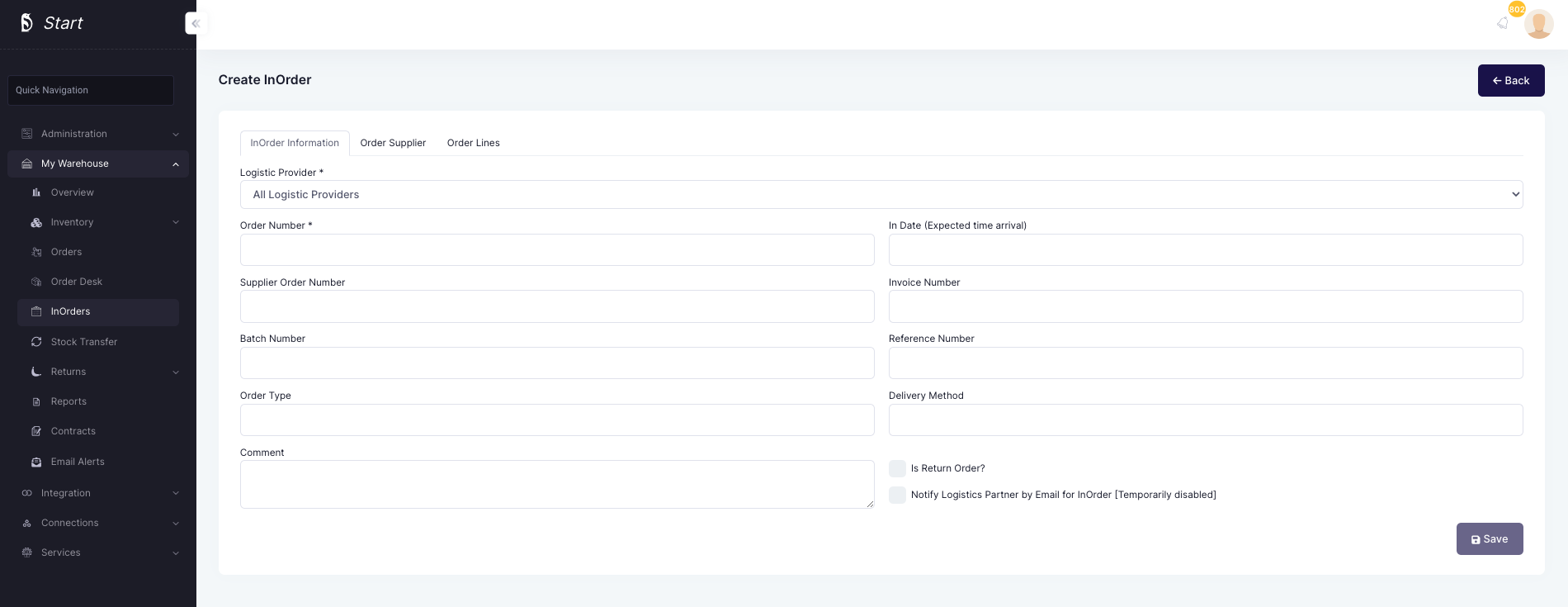Click the Stock Transfer arrows icon

[x=36, y=342]
